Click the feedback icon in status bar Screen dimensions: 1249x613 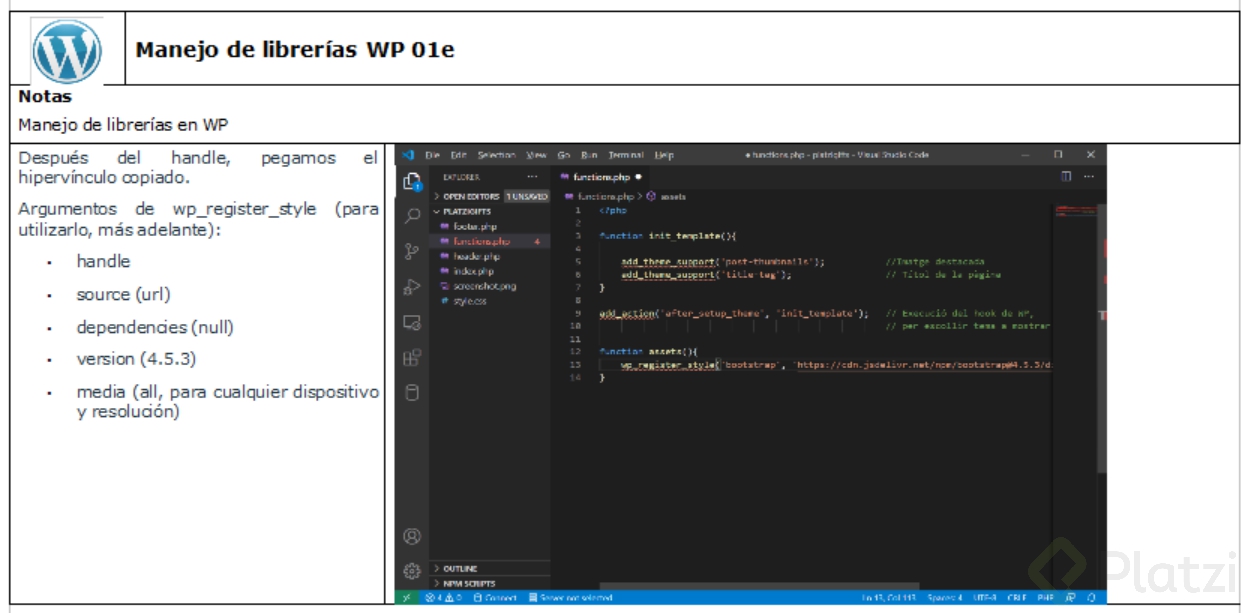(1069, 598)
